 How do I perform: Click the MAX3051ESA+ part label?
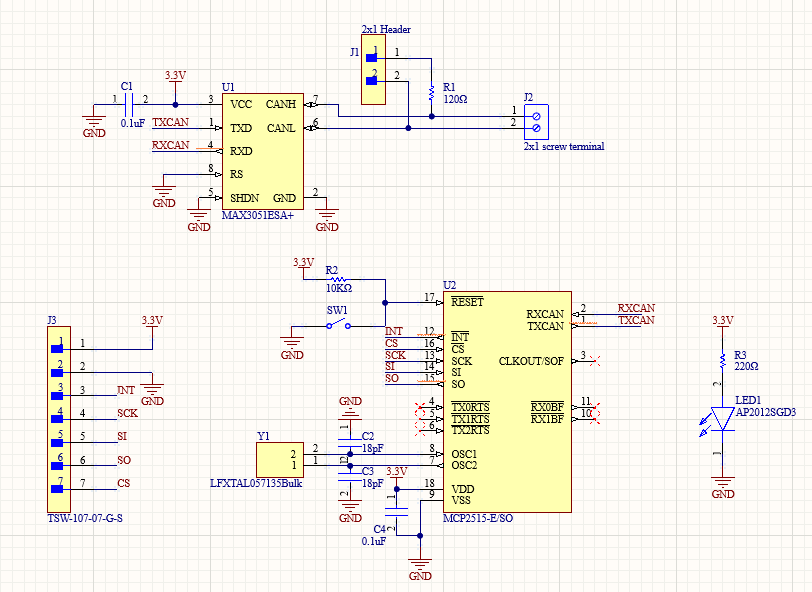pyautogui.click(x=257, y=215)
